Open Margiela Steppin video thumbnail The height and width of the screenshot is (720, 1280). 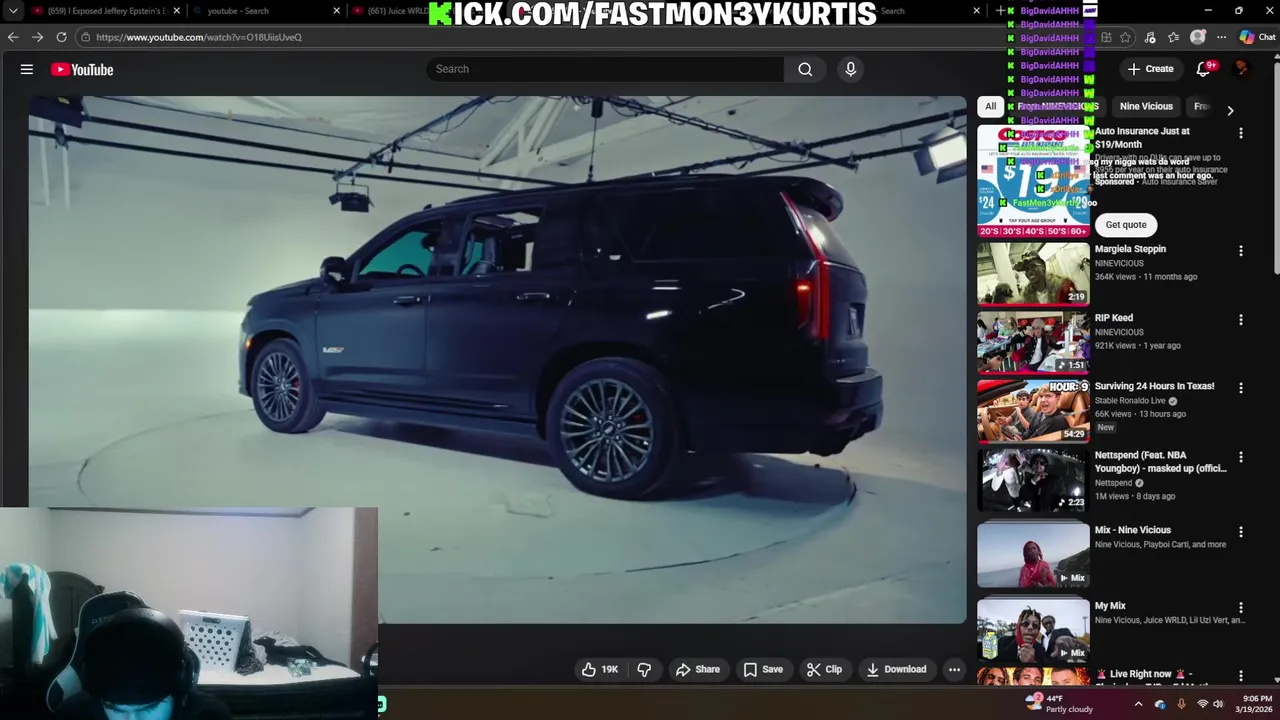coord(1033,273)
